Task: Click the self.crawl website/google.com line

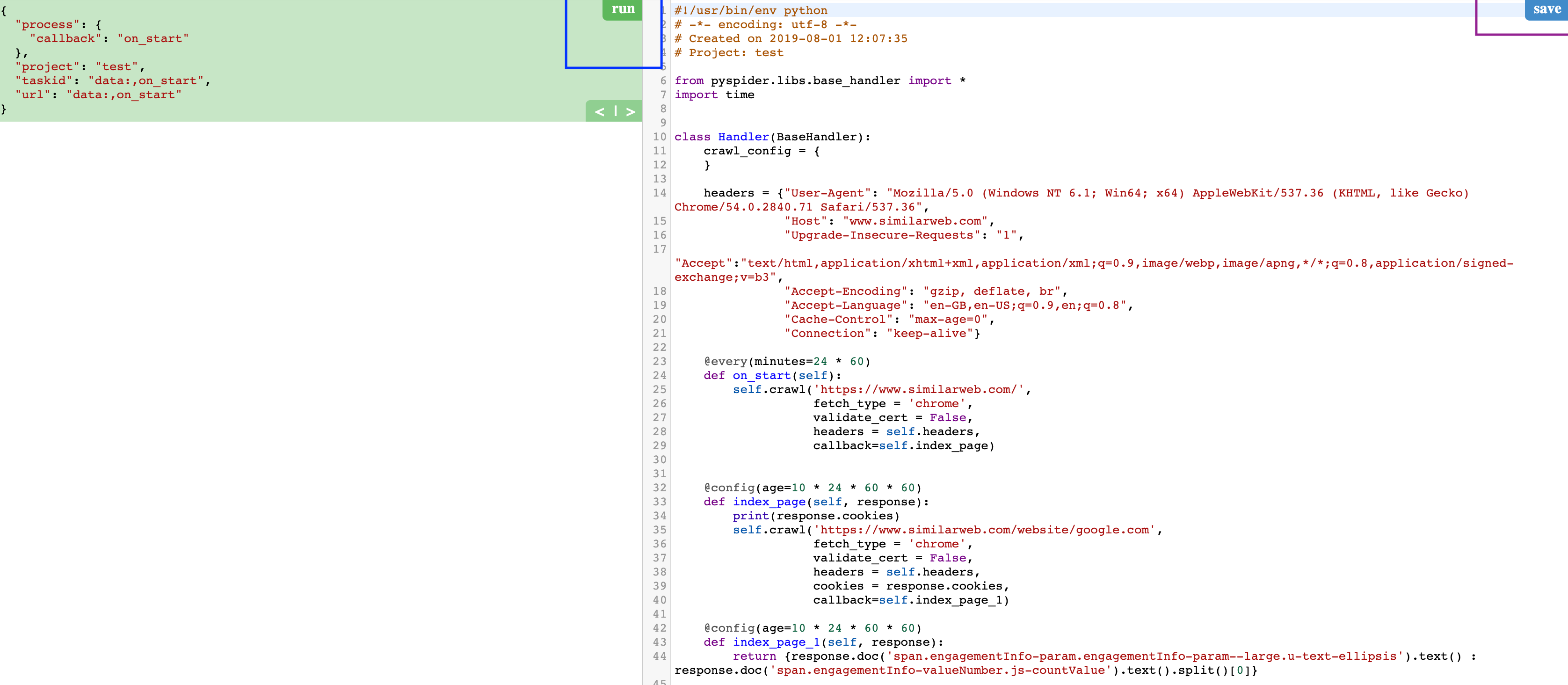Action: click(948, 529)
